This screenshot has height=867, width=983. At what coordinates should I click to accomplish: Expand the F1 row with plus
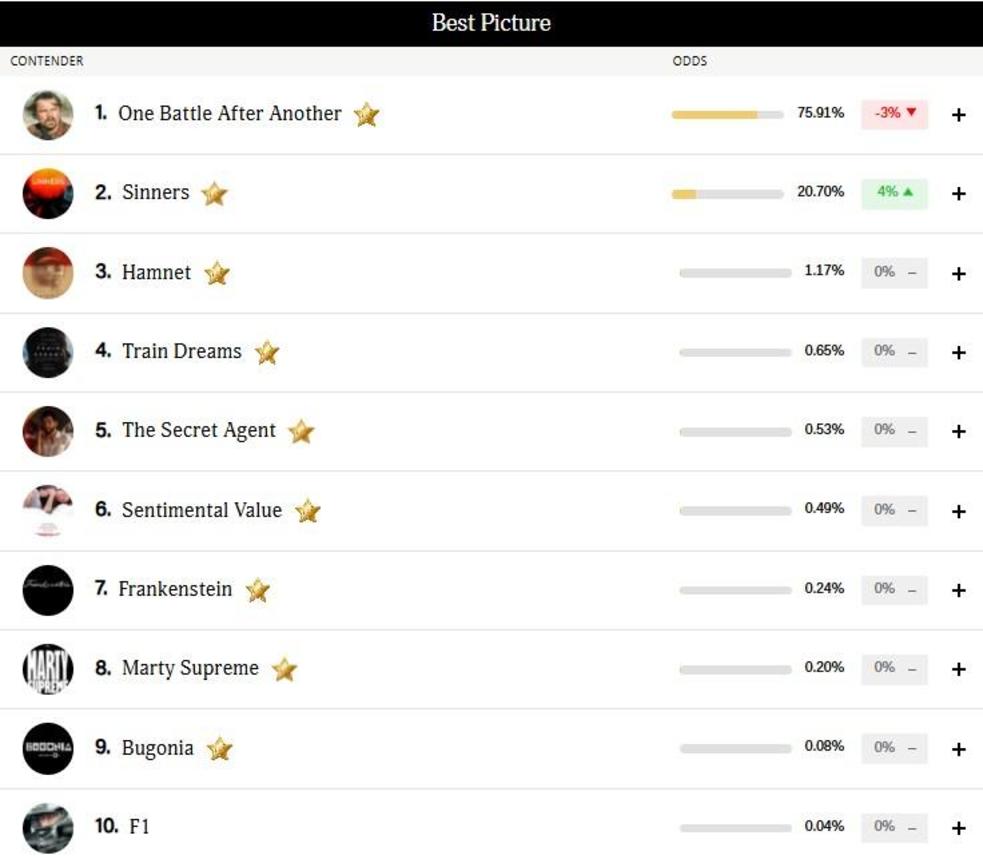[958, 828]
